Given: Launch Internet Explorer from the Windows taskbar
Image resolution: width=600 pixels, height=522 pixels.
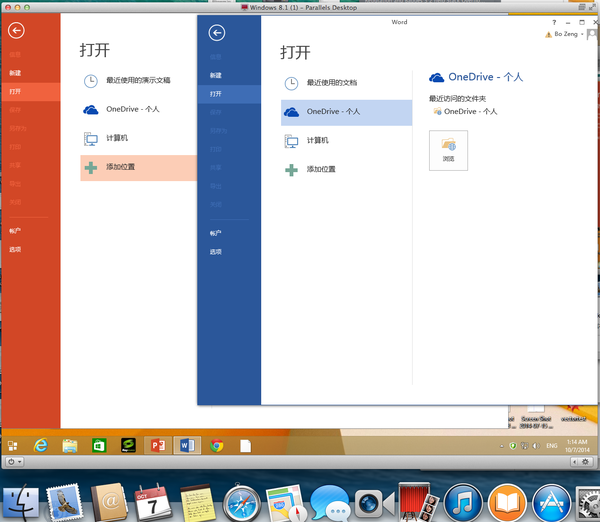Looking at the screenshot, I should coord(41,446).
